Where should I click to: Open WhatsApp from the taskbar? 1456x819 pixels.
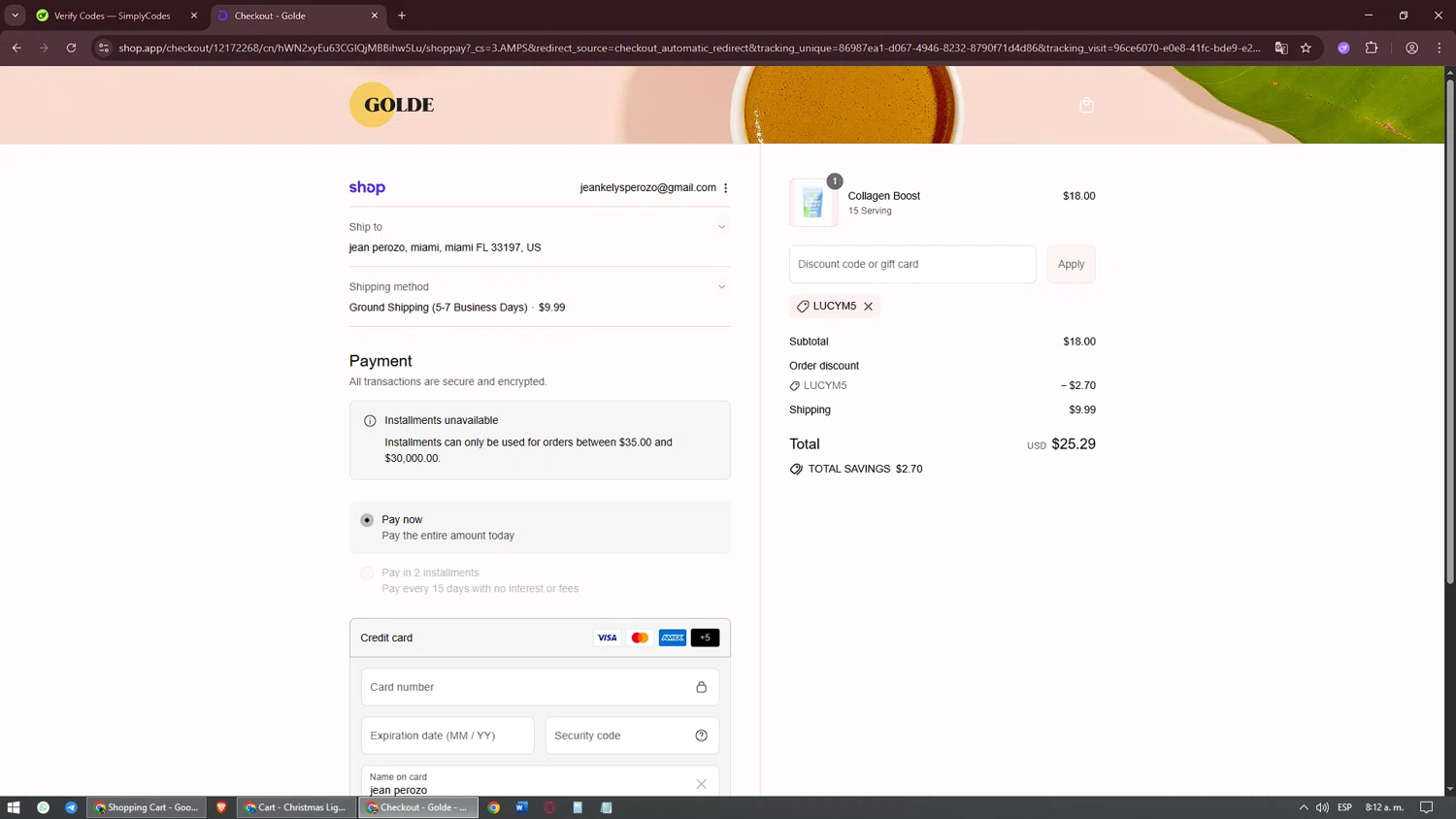[x=43, y=807]
